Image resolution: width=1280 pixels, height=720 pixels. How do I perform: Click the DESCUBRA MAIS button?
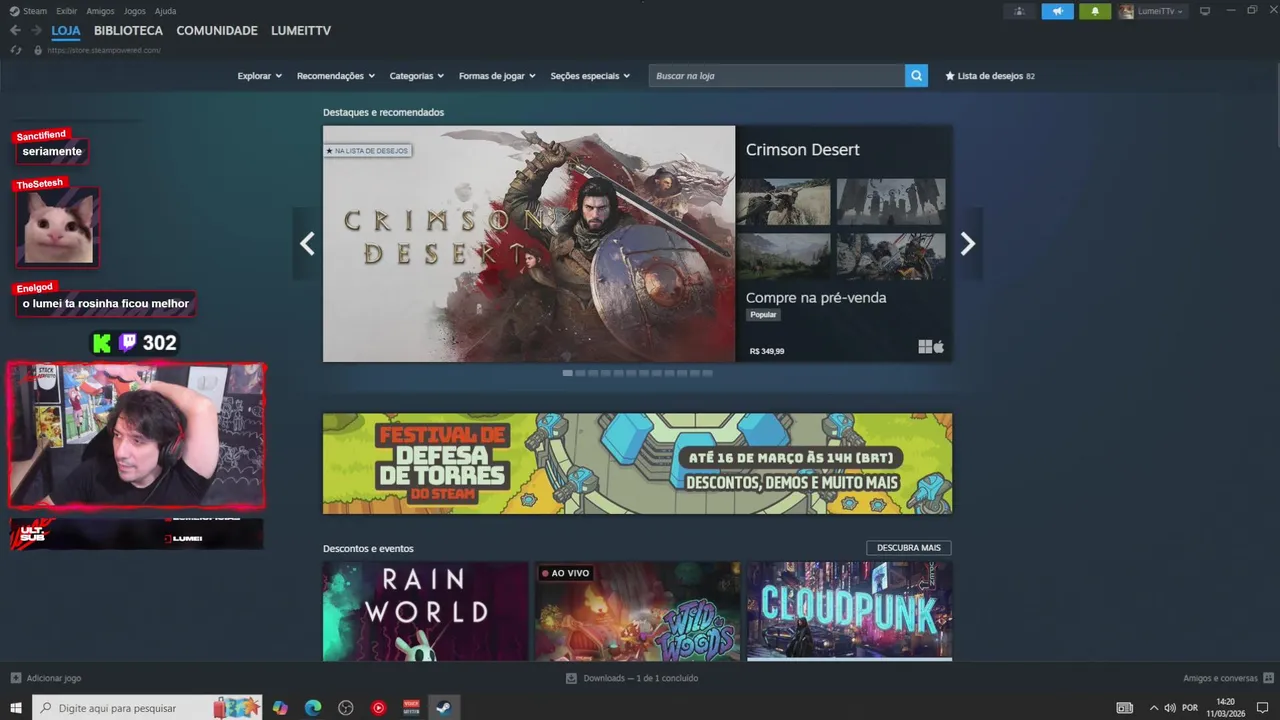[x=909, y=548]
